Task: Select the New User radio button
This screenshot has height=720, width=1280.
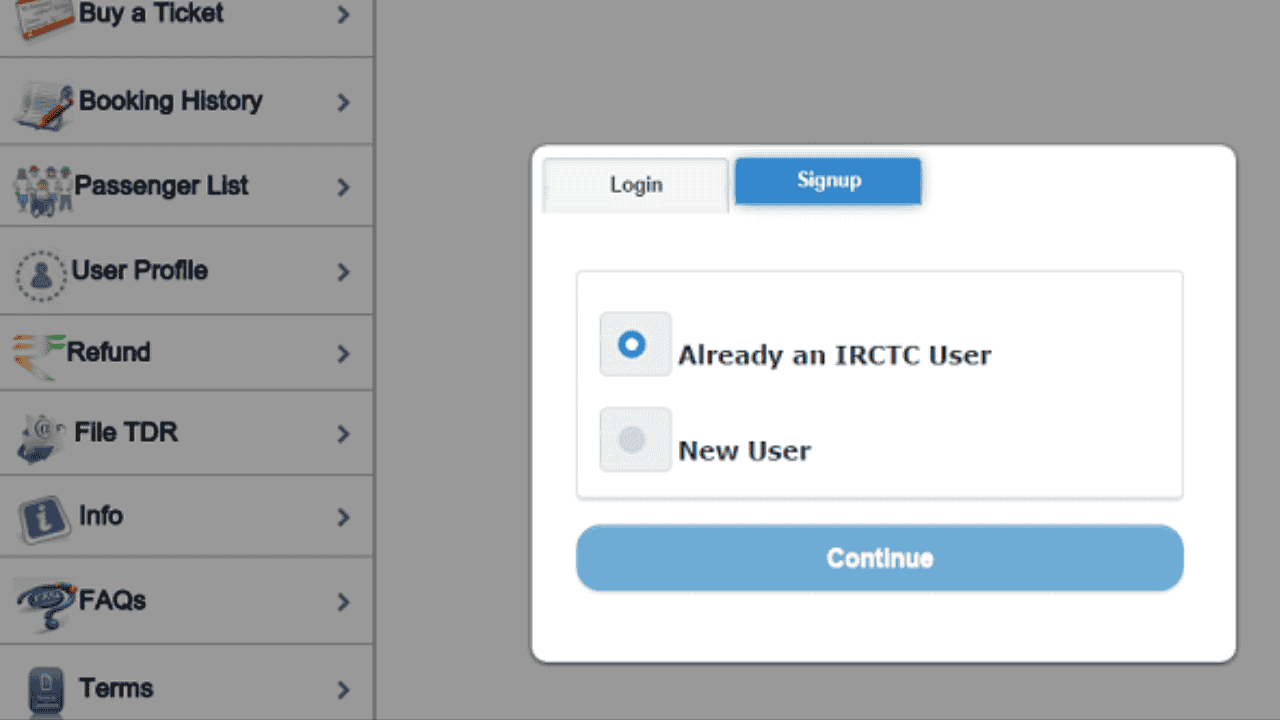Action: (x=634, y=440)
